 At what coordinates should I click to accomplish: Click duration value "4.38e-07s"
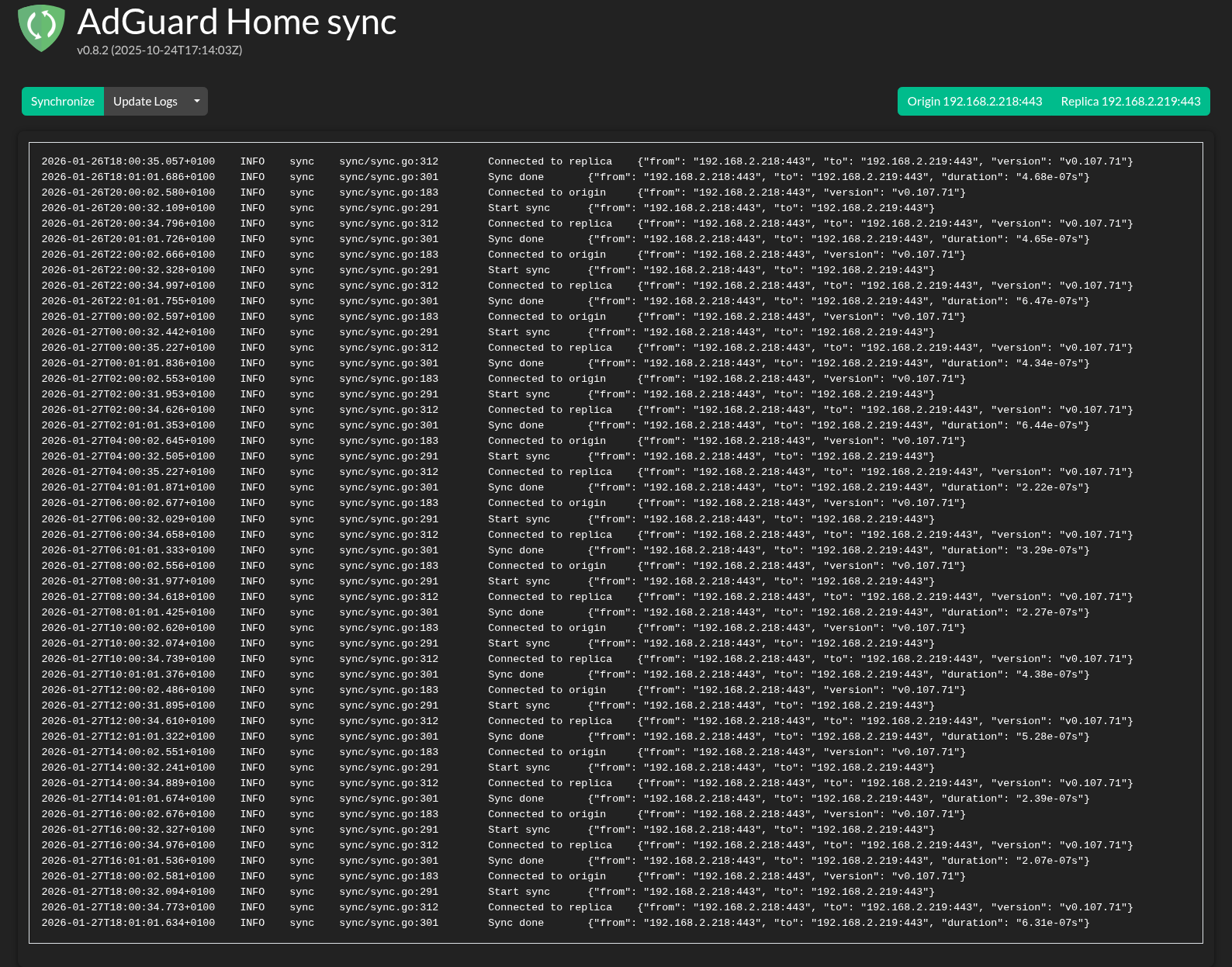pos(1050,674)
